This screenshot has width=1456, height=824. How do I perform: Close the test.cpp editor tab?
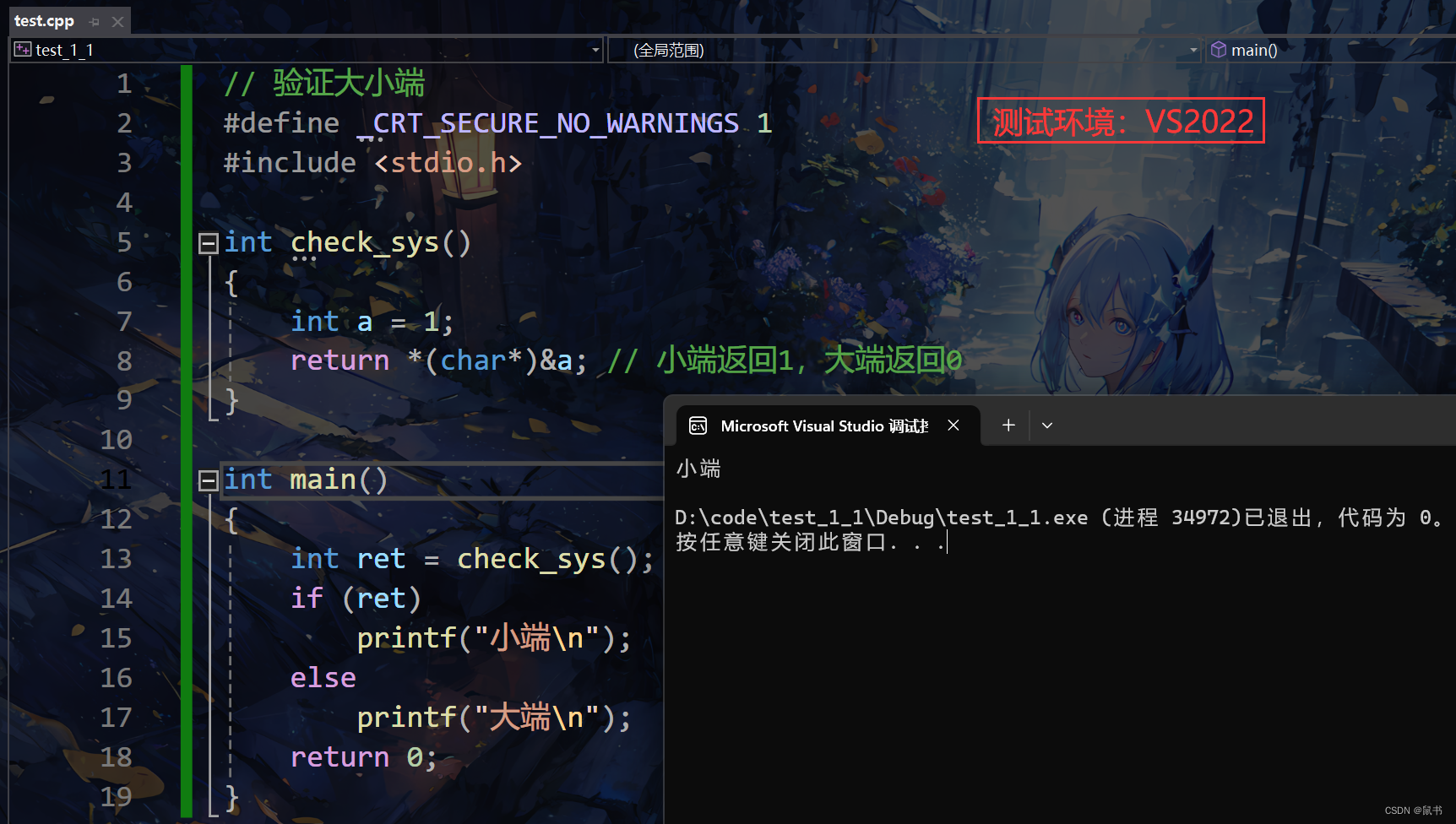[118, 22]
